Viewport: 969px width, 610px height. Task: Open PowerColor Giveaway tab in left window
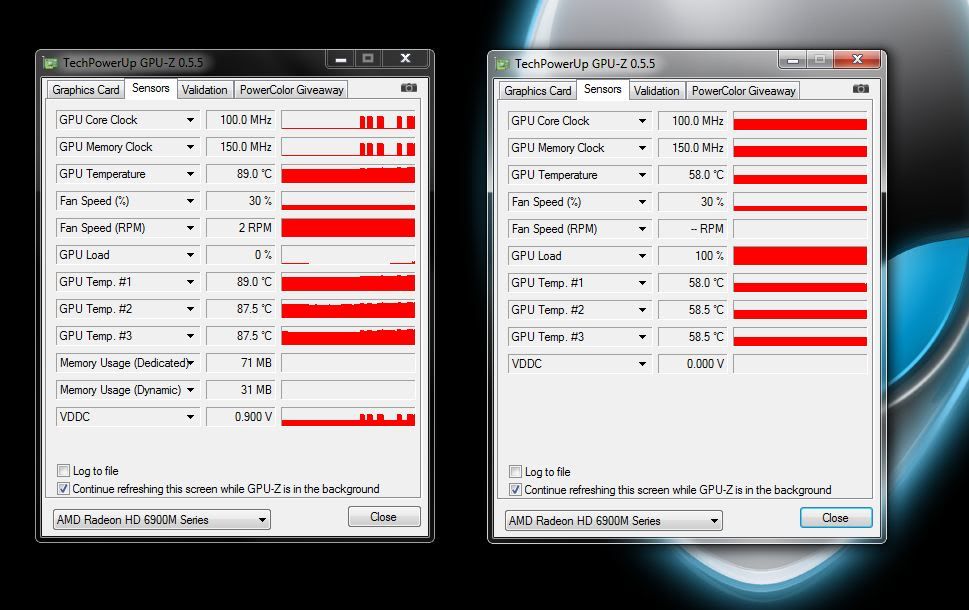292,90
